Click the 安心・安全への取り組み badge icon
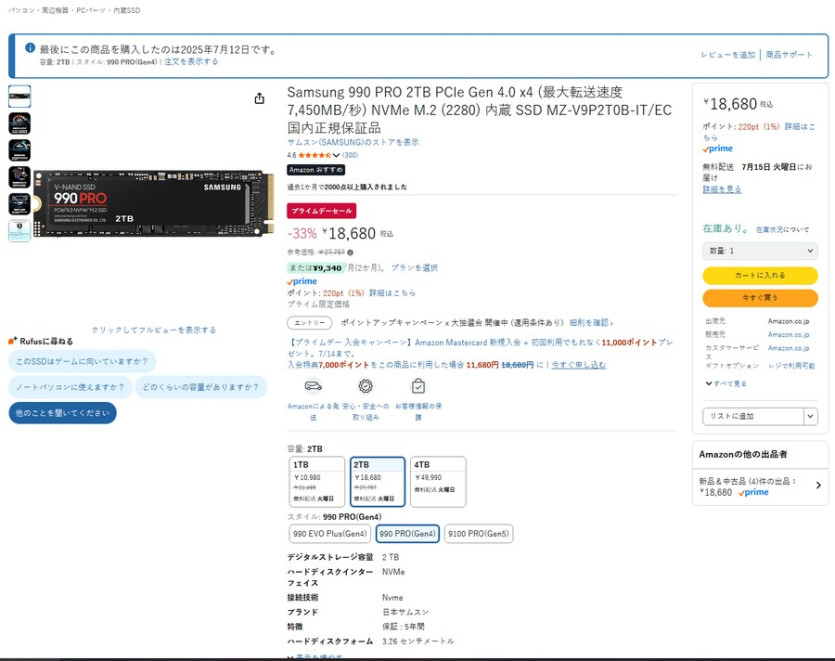This screenshot has width=835, height=661. (x=366, y=386)
